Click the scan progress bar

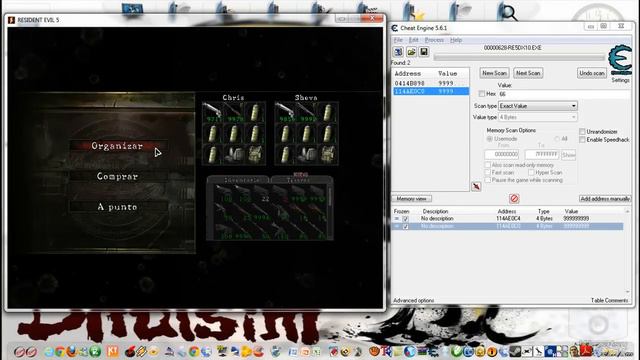pos(519,58)
